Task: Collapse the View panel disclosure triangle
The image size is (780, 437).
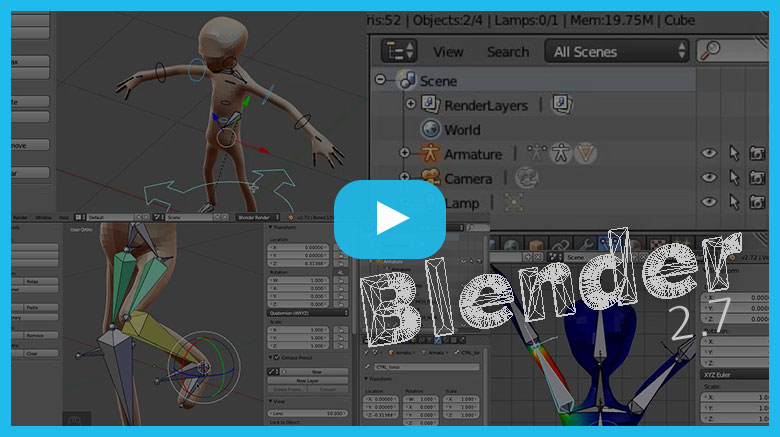Action: (x=271, y=401)
